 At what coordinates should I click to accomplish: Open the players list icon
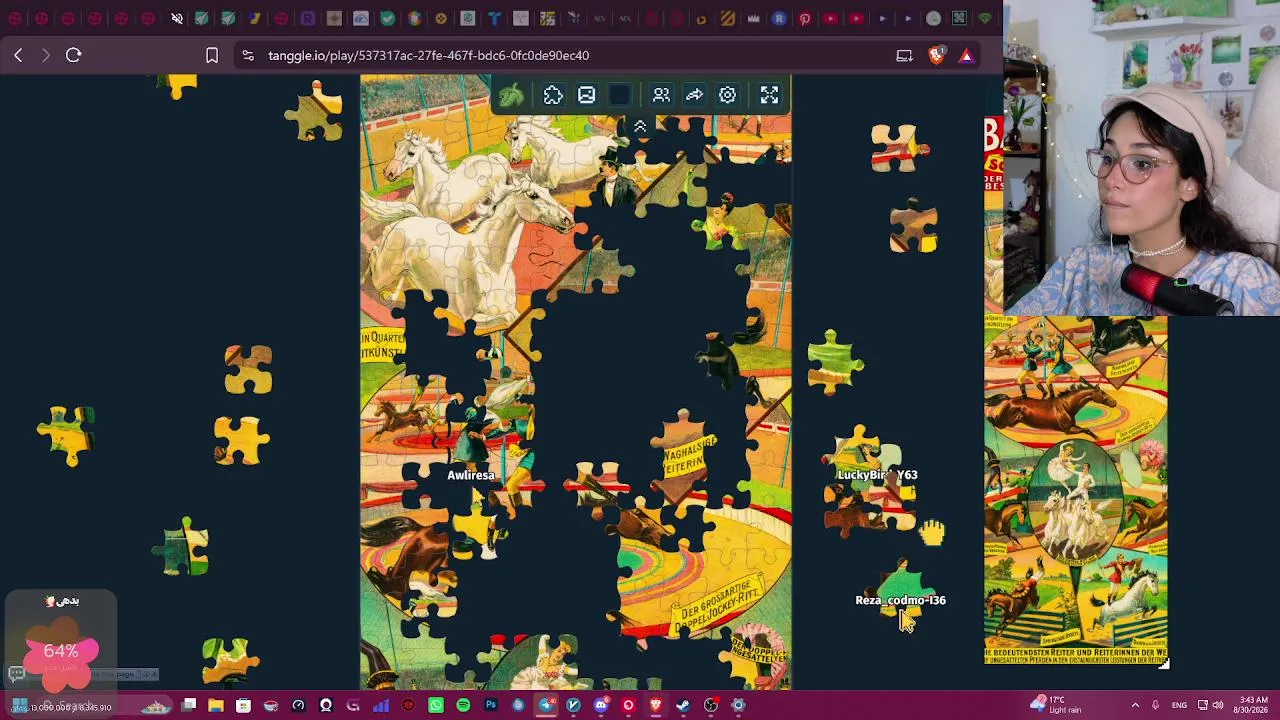[661, 95]
